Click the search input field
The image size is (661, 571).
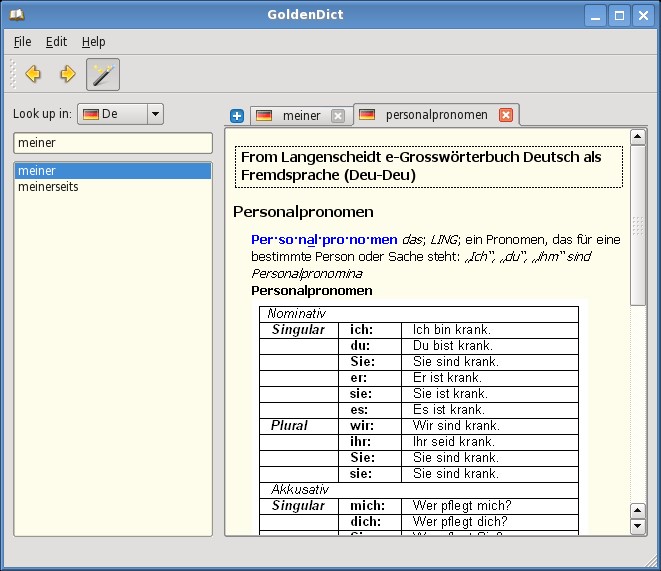[x=112, y=143]
